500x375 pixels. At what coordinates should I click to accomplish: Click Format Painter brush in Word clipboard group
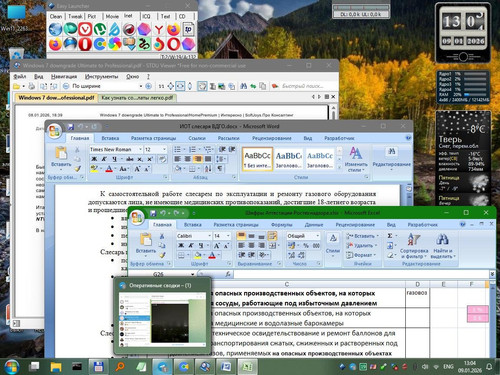(77, 169)
